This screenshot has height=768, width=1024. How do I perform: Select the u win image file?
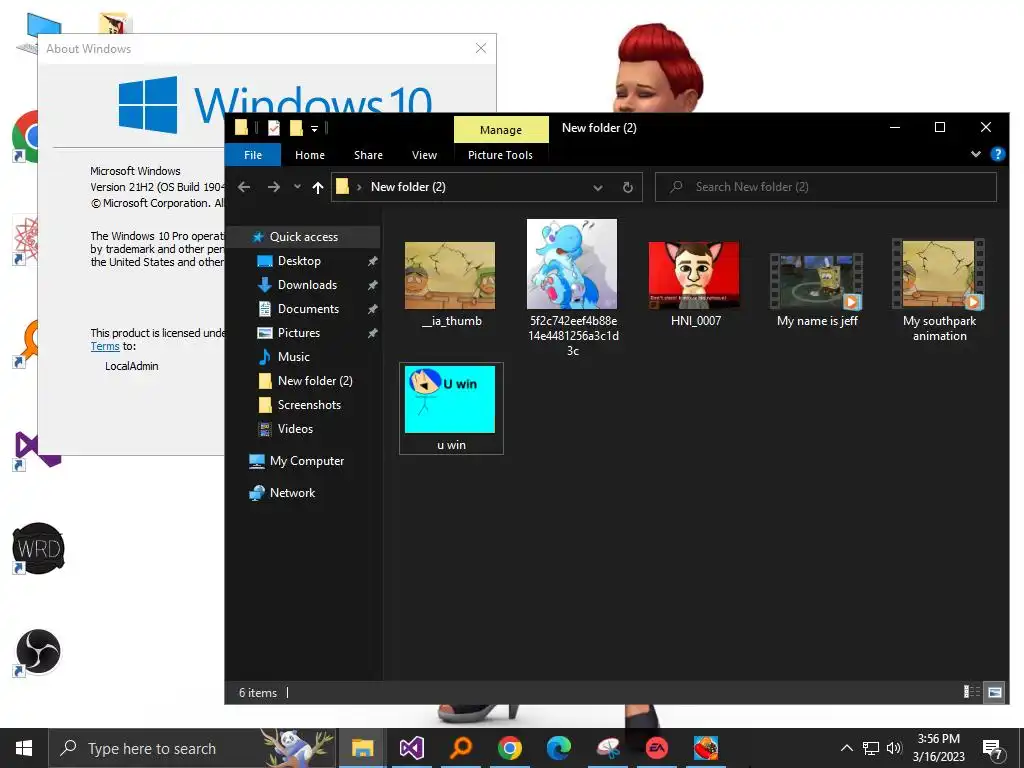451,408
